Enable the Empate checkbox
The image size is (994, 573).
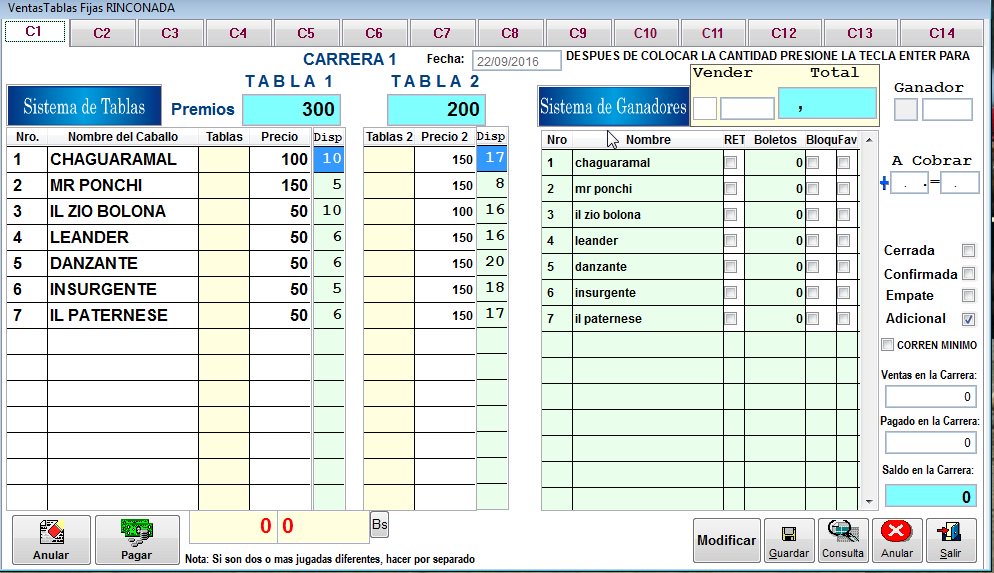tap(968, 295)
